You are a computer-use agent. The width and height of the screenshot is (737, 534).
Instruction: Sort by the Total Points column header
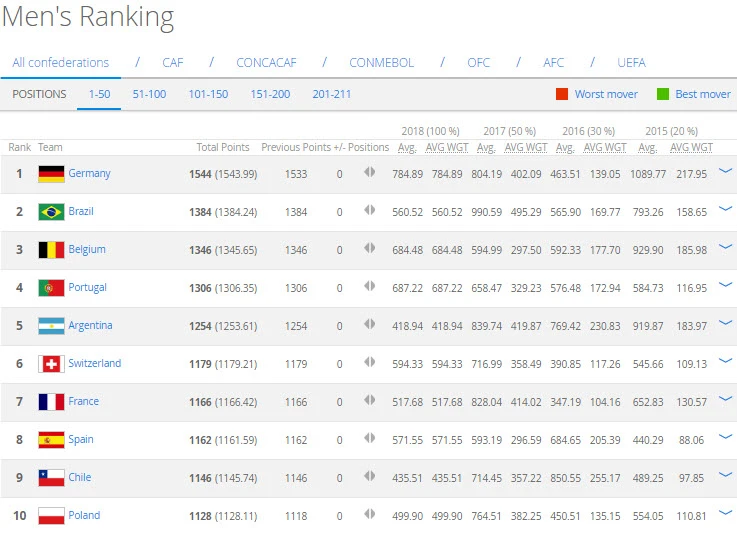[222, 147]
